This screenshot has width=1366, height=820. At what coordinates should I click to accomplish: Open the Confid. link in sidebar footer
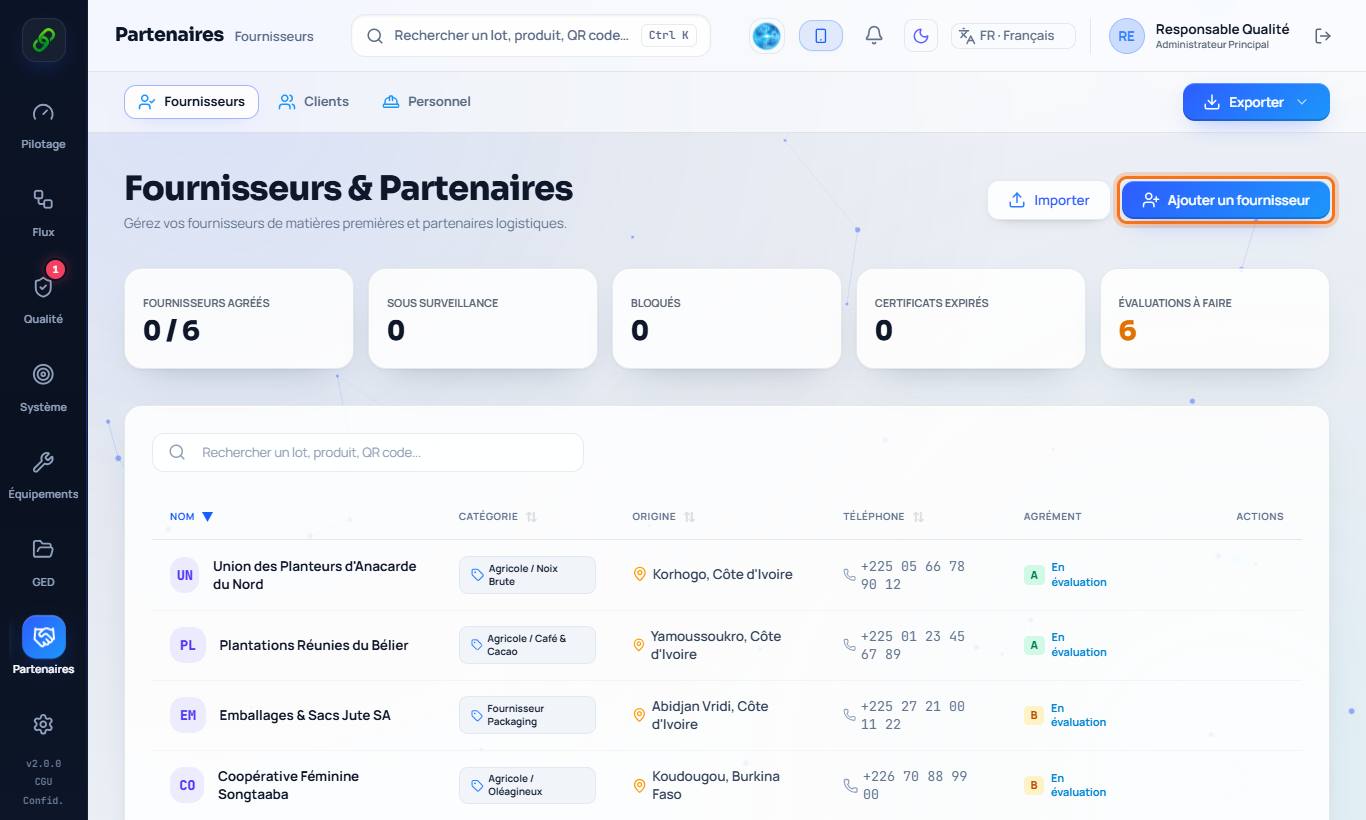(43, 800)
